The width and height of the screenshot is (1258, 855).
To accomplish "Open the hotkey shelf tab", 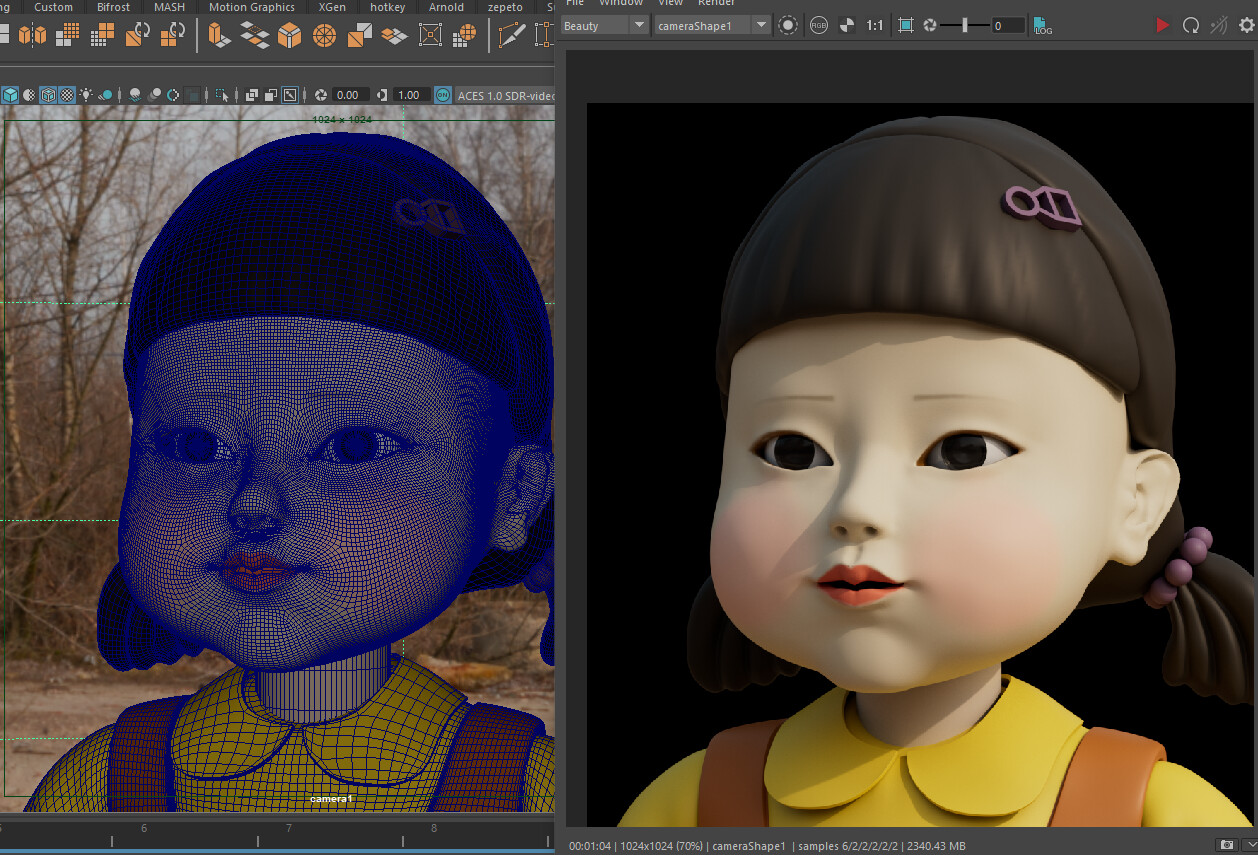I will pos(387,7).
